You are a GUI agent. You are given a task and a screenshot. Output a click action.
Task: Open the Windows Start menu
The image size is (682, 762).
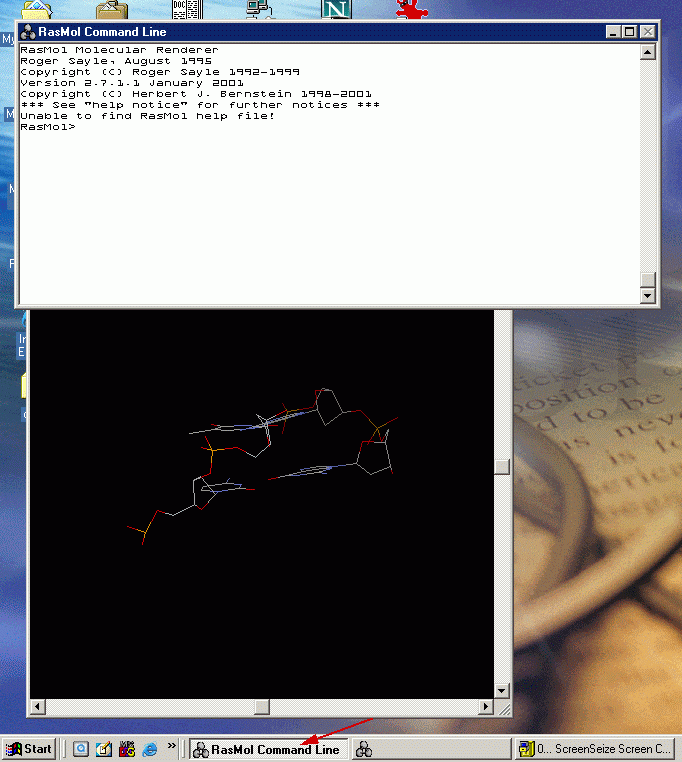(x=29, y=749)
